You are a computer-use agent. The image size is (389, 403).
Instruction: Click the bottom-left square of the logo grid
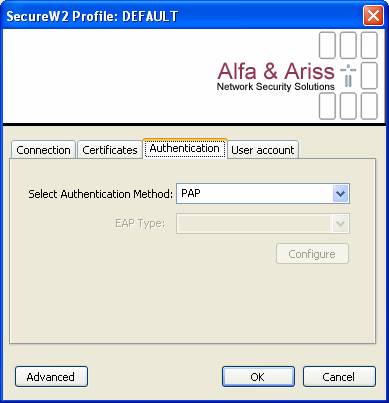(x=327, y=106)
